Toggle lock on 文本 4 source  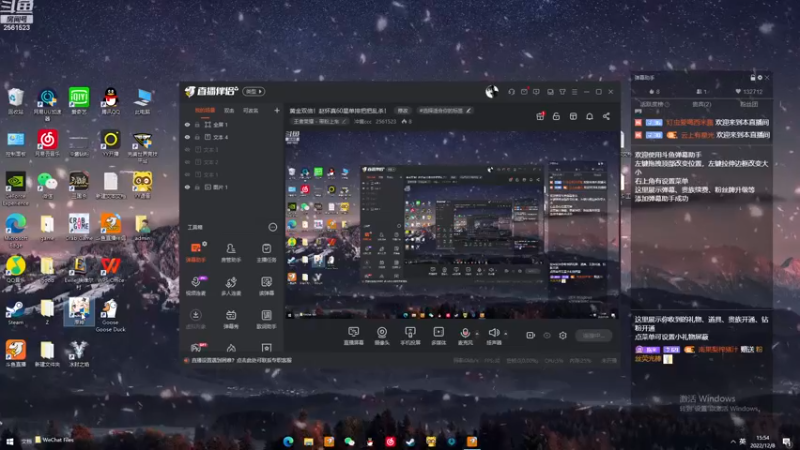[197, 137]
